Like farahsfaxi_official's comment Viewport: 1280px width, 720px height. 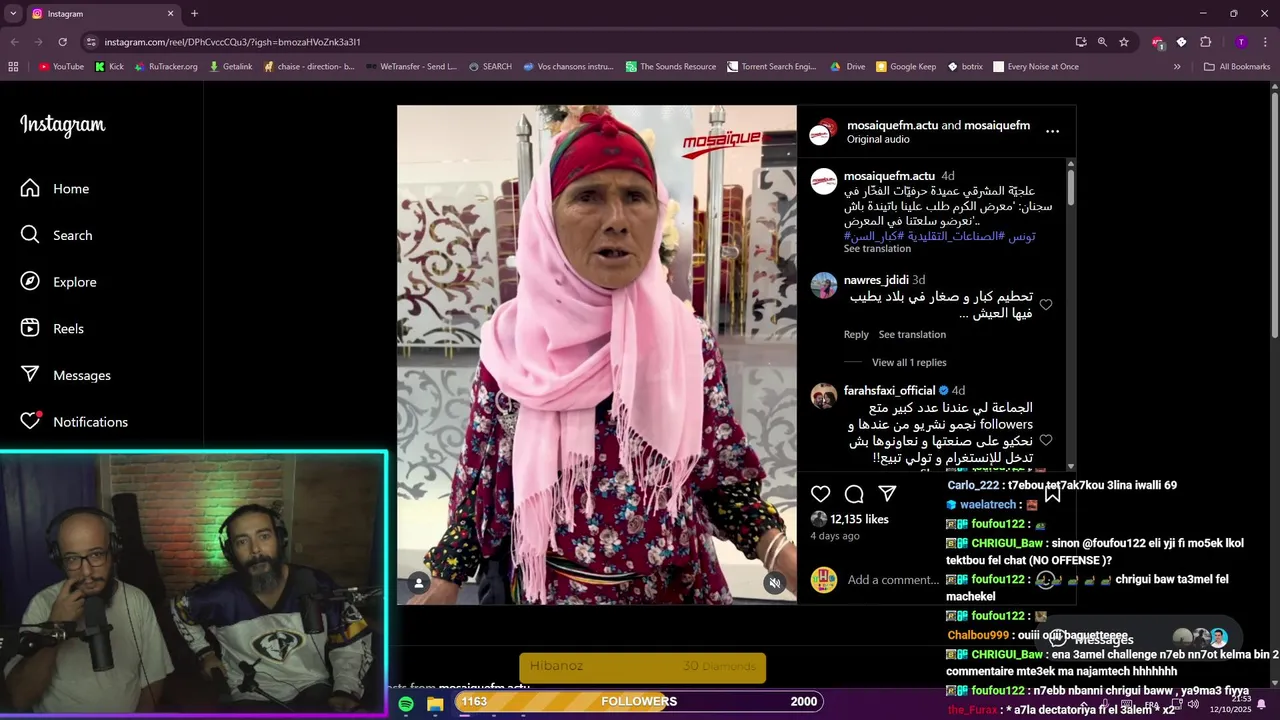point(1046,440)
